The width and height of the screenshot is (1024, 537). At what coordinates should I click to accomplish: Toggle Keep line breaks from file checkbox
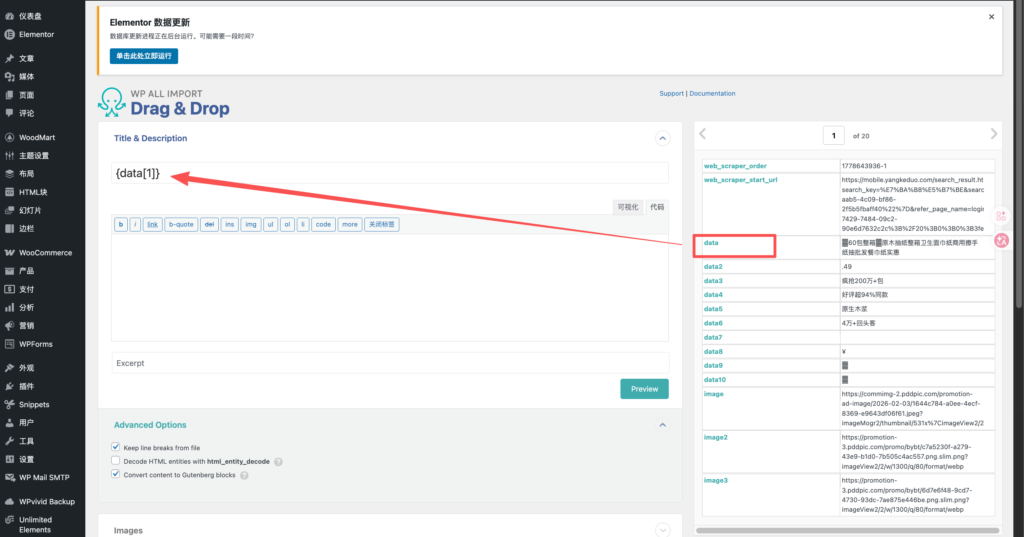point(116,447)
